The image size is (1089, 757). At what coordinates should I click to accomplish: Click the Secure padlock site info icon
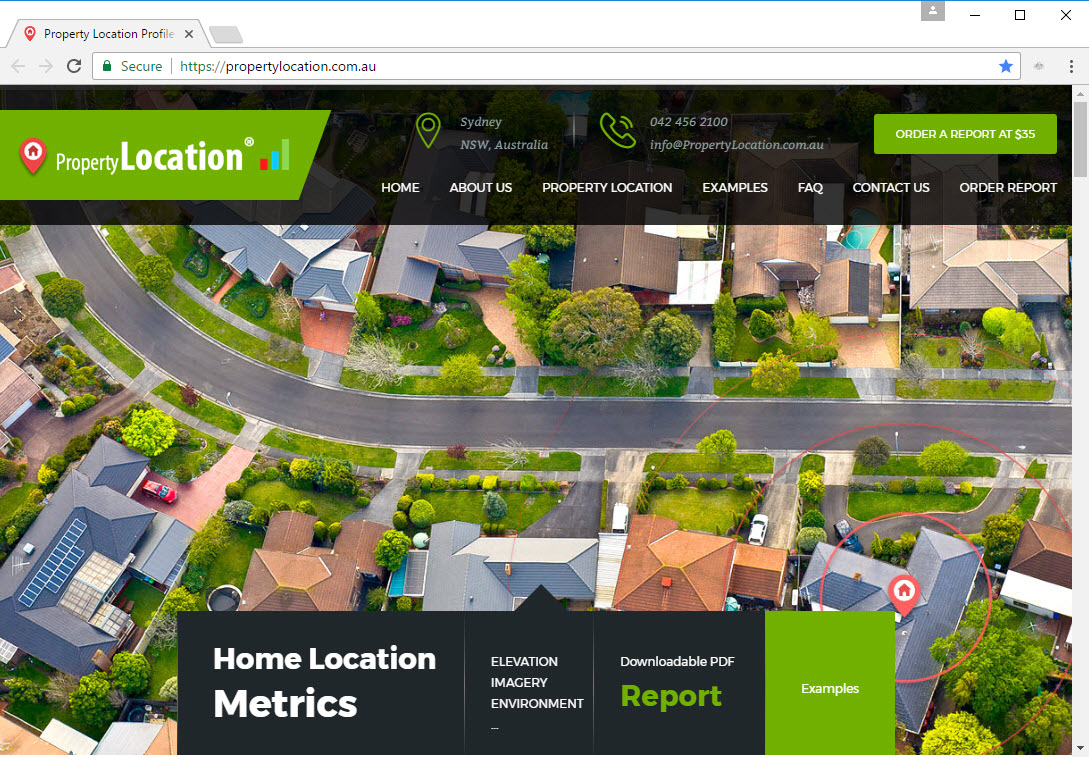pyautogui.click(x=108, y=66)
